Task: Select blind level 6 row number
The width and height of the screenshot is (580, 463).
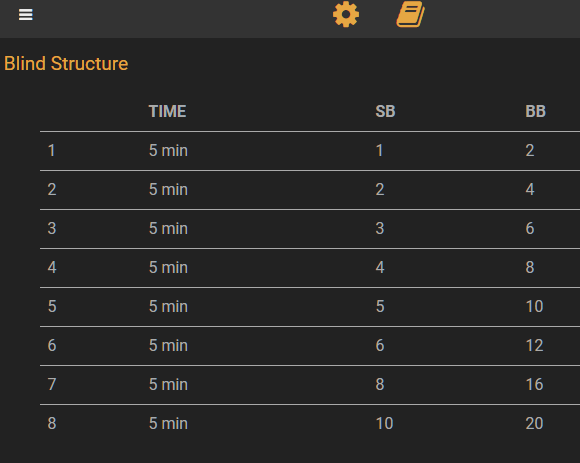Action: pyautogui.click(x=52, y=345)
